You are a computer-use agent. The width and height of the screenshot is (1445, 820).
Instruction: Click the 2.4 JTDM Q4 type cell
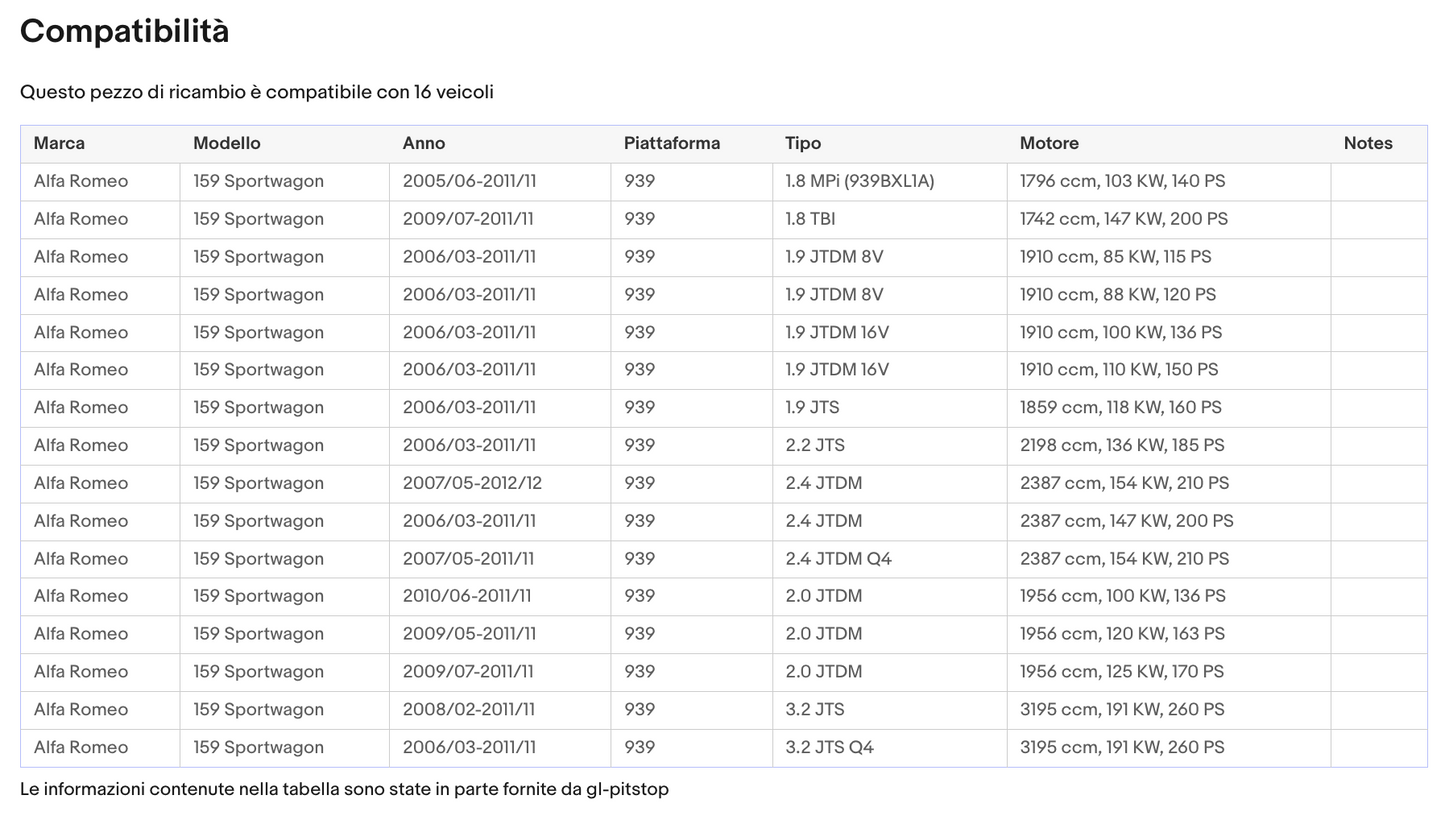[x=837, y=559]
